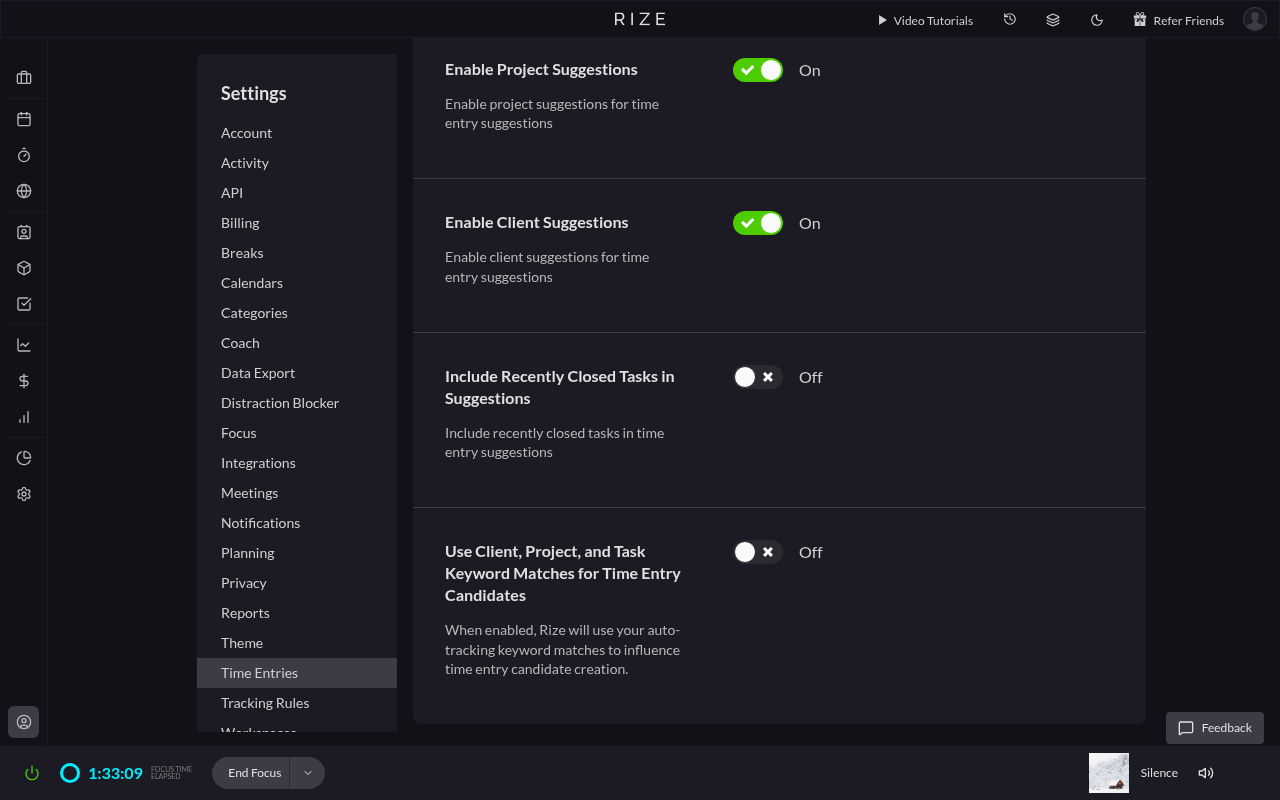This screenshot has width=1280, height=800.
Task: Click the history clock icon in top bar
Action: (1010, 20)
